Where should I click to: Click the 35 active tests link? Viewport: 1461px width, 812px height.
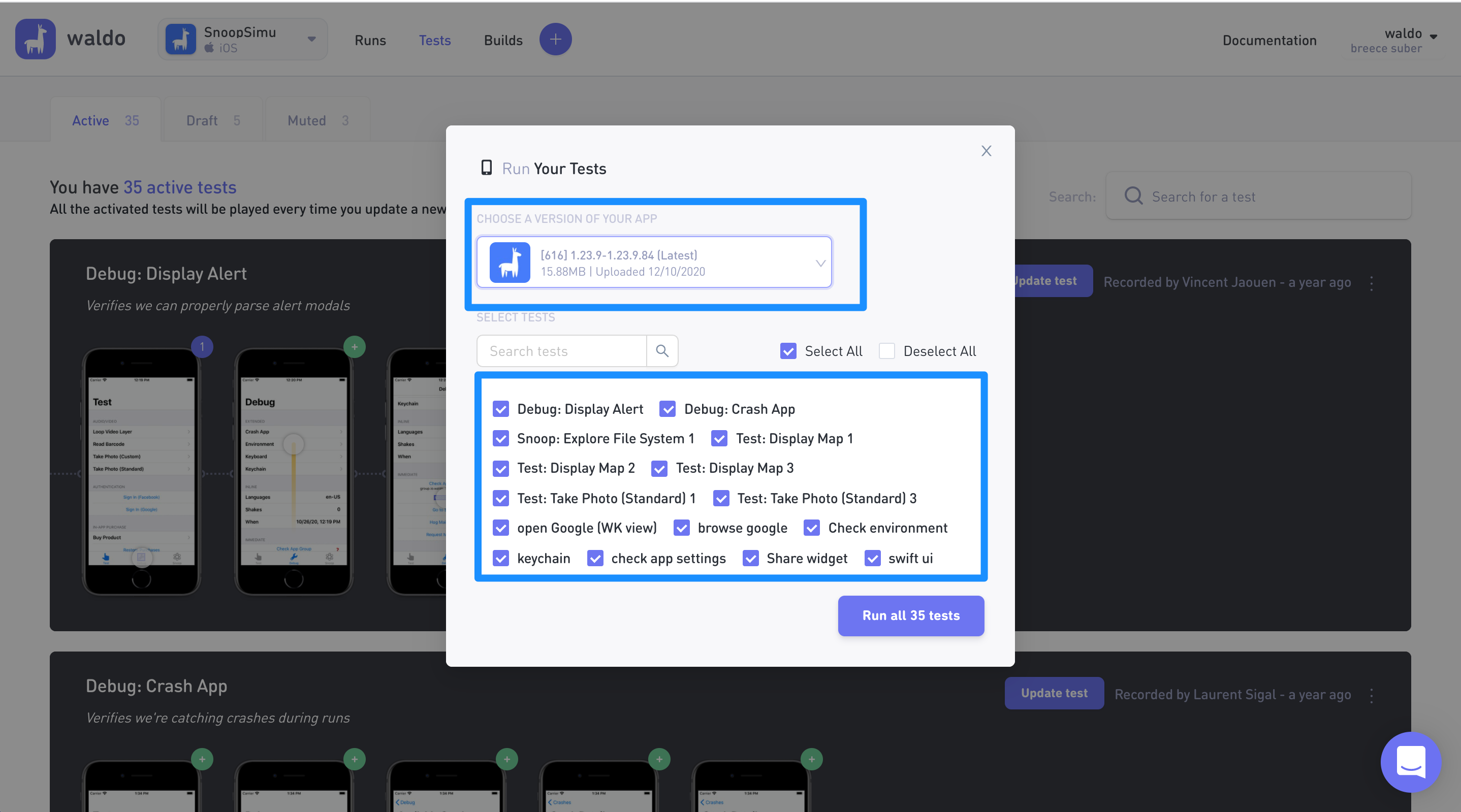pos(180,187)
